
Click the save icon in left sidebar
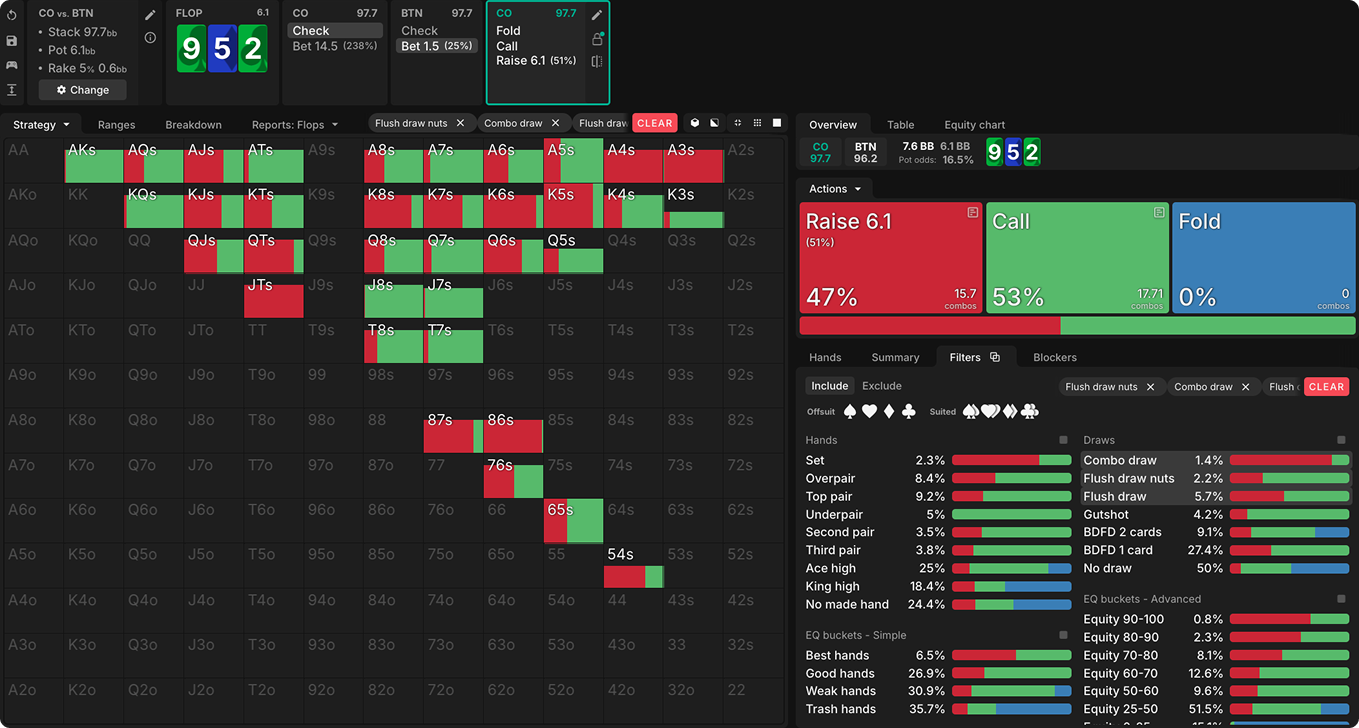tap(12, 41)
